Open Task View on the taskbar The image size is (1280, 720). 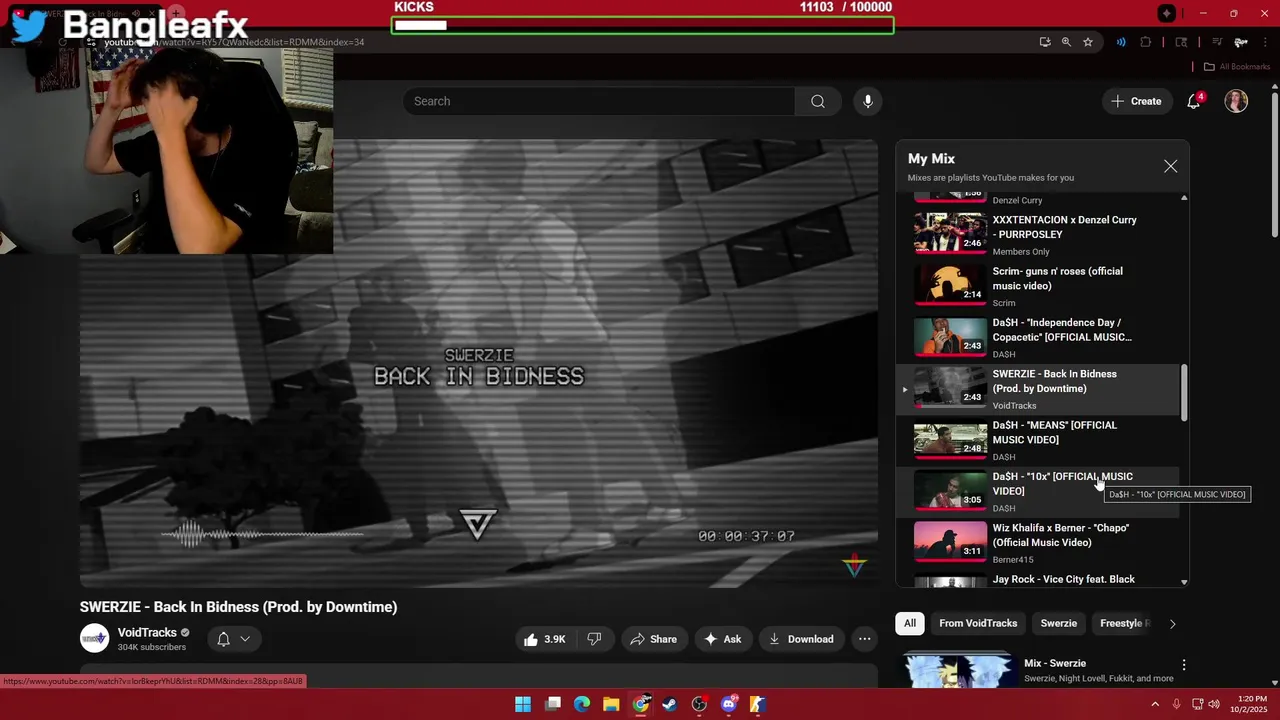pos(553,704)
